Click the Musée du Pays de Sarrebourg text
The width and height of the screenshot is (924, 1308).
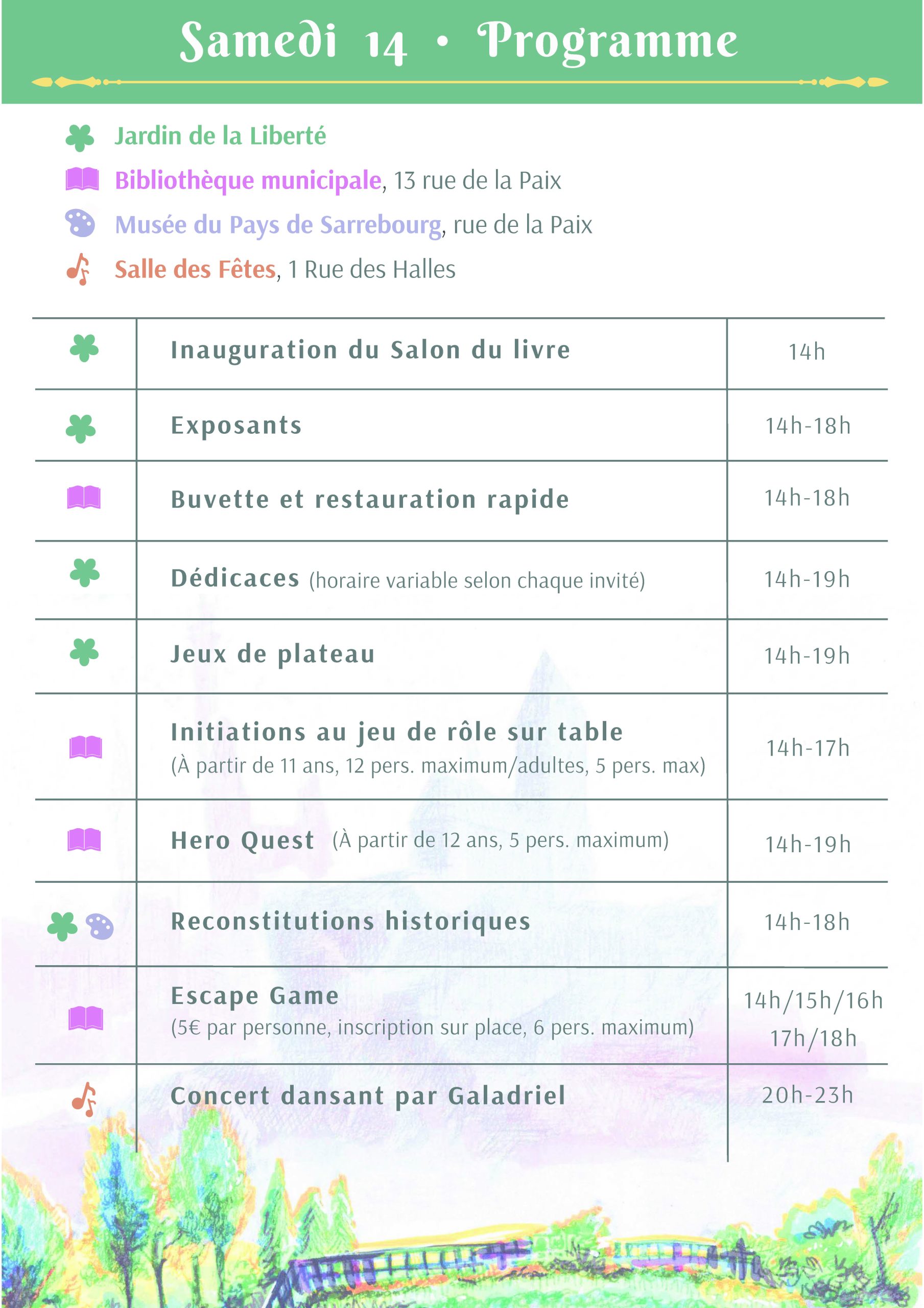click(x=278, y=225)
